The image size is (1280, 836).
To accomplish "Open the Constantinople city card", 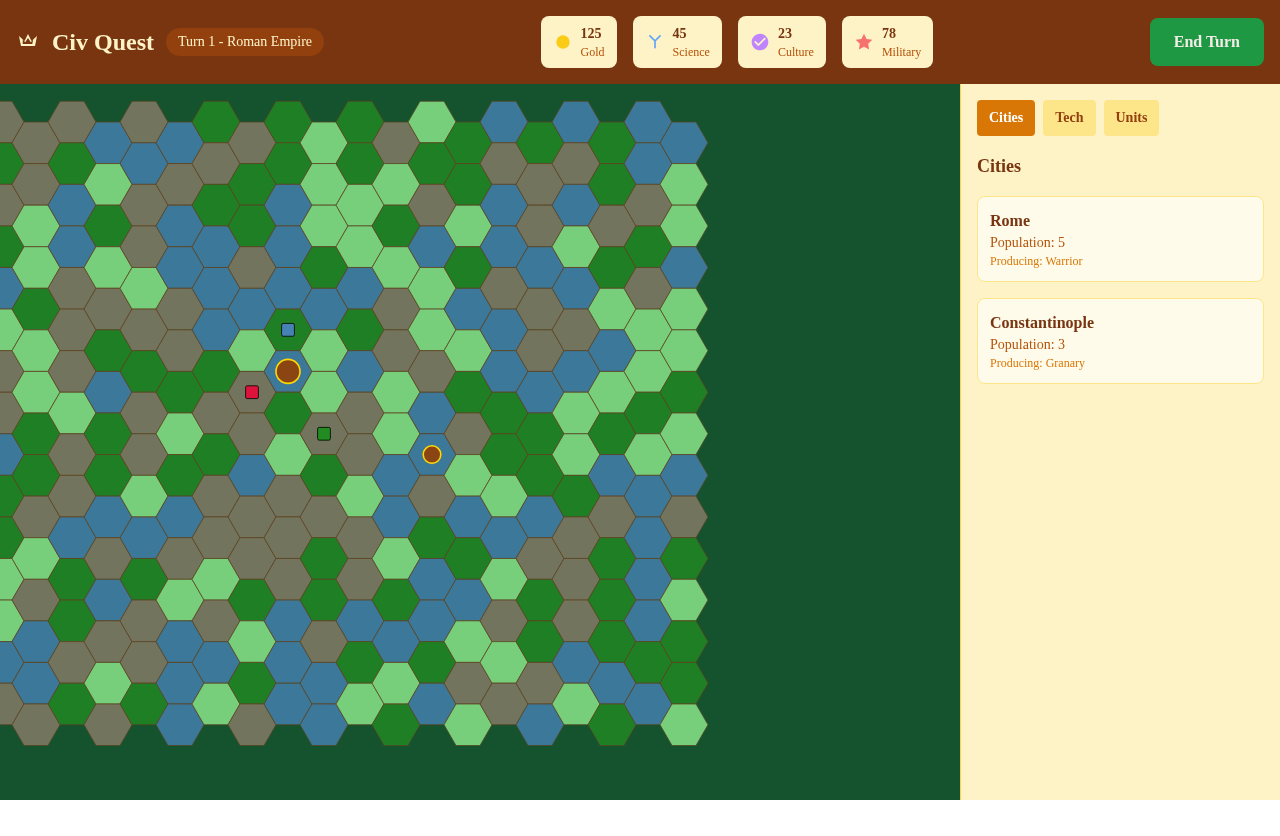I will point(1120,341).
